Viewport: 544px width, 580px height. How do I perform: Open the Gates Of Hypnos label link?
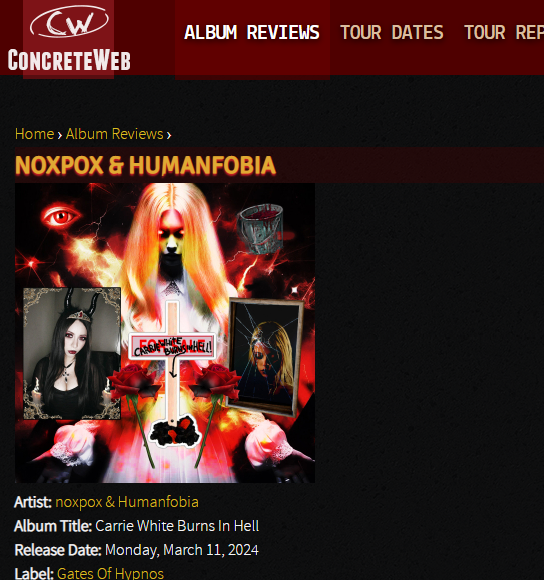(x=110, y=573)
